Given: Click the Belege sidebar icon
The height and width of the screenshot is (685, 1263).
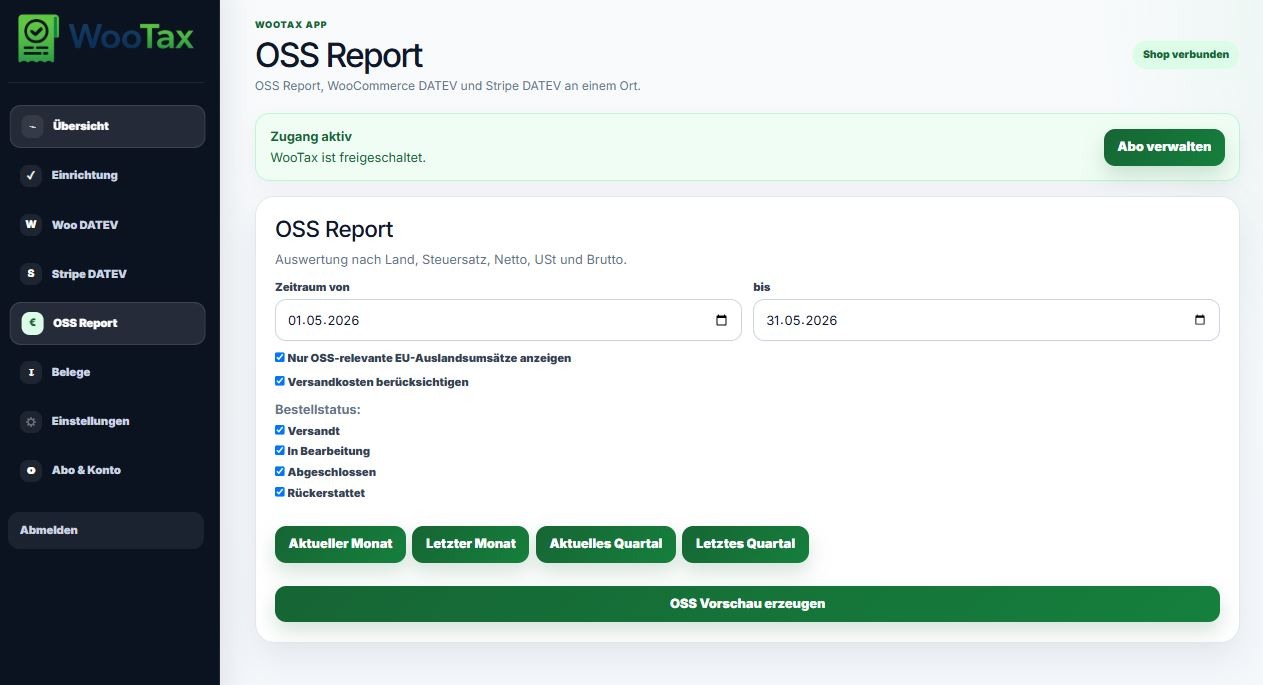Looking at the screenshot, I should (x=32, y=372).
